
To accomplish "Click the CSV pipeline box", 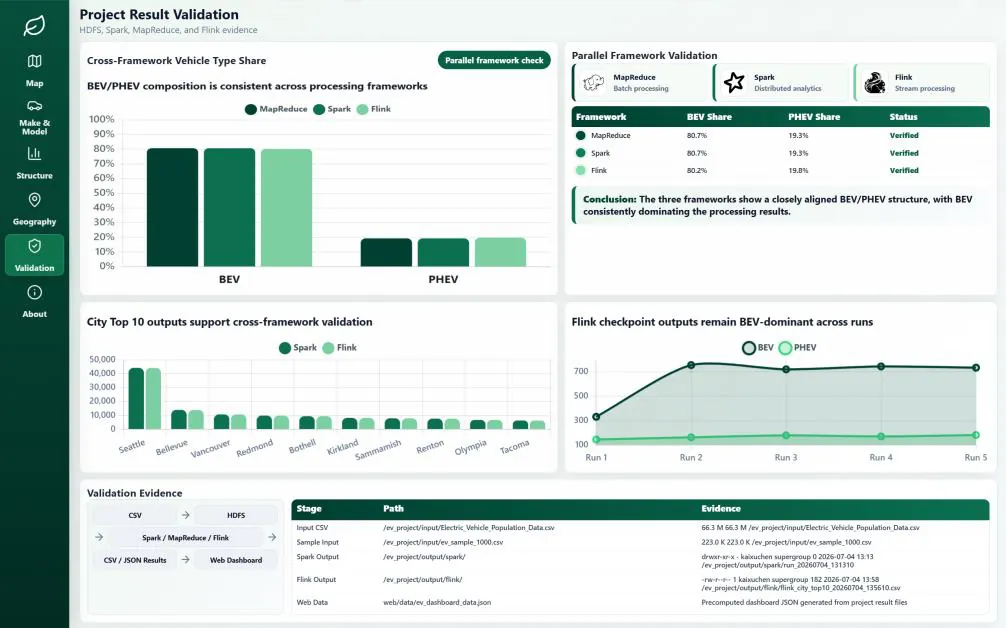I will (x=135, y=515).
